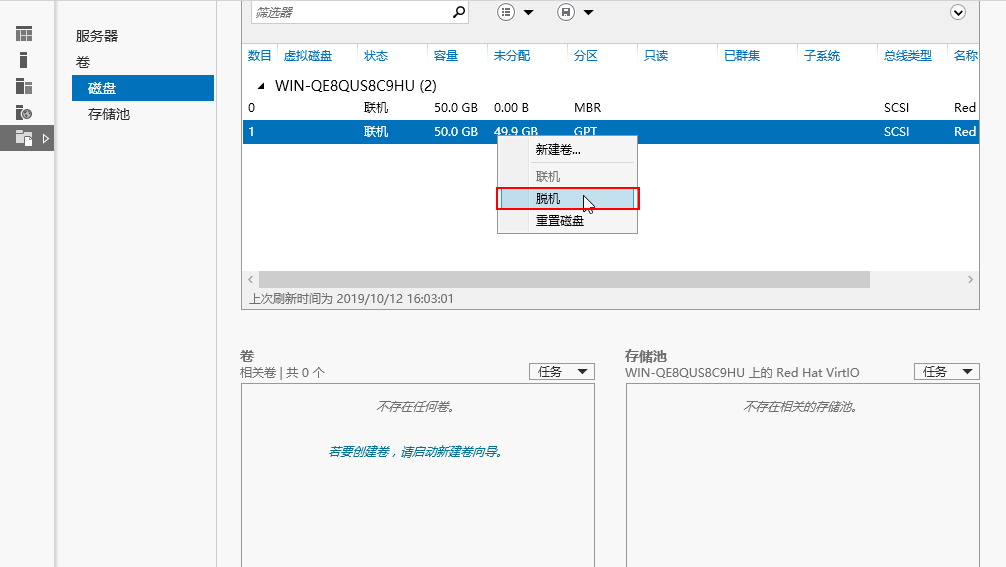Click the 相关卷 | 共 0 个 subtitle
The width and height of the screenshot is (1006, 567).
click(x=282, y=373)
